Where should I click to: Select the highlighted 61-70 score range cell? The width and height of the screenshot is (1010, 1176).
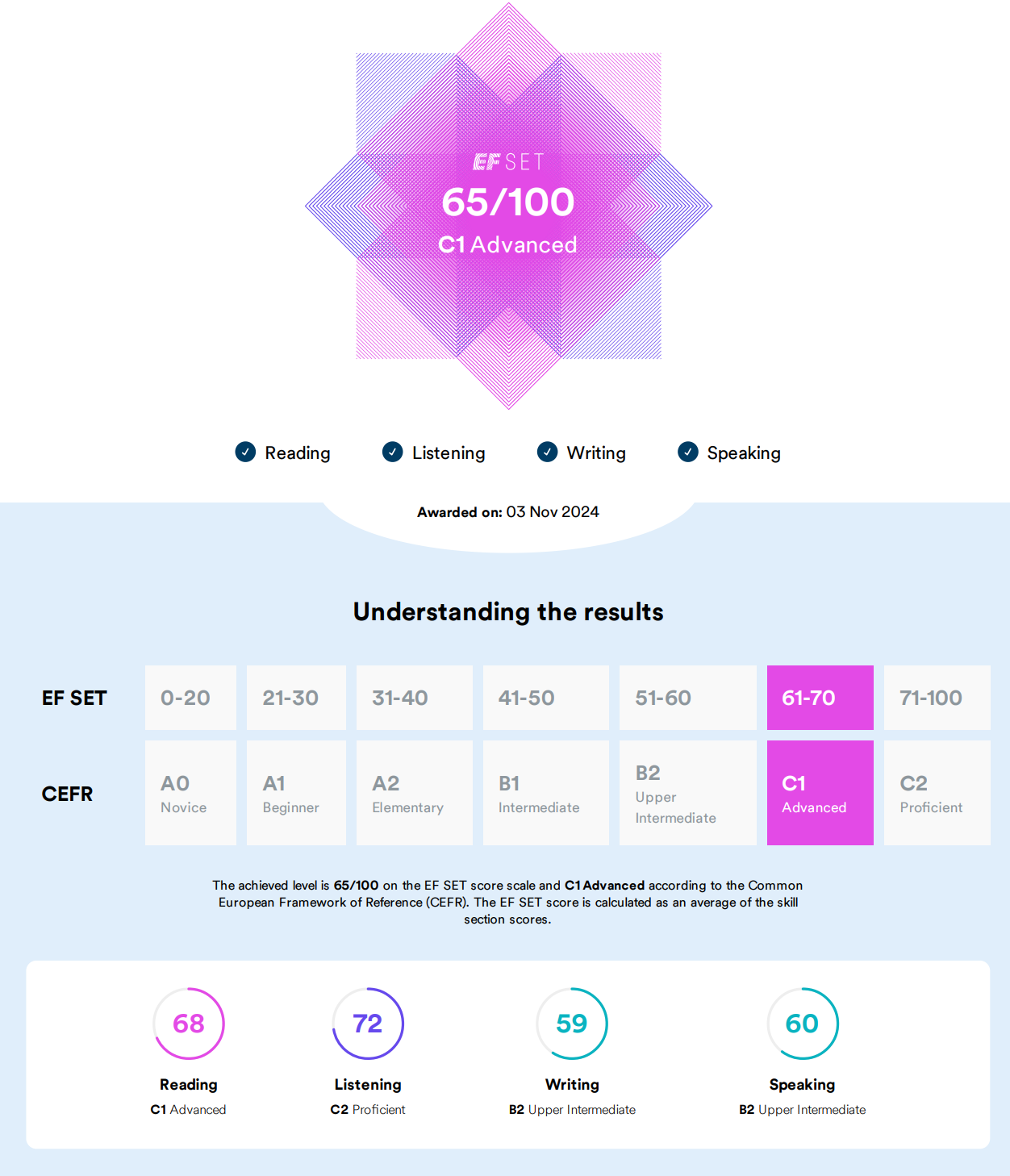tap(820, 698)
